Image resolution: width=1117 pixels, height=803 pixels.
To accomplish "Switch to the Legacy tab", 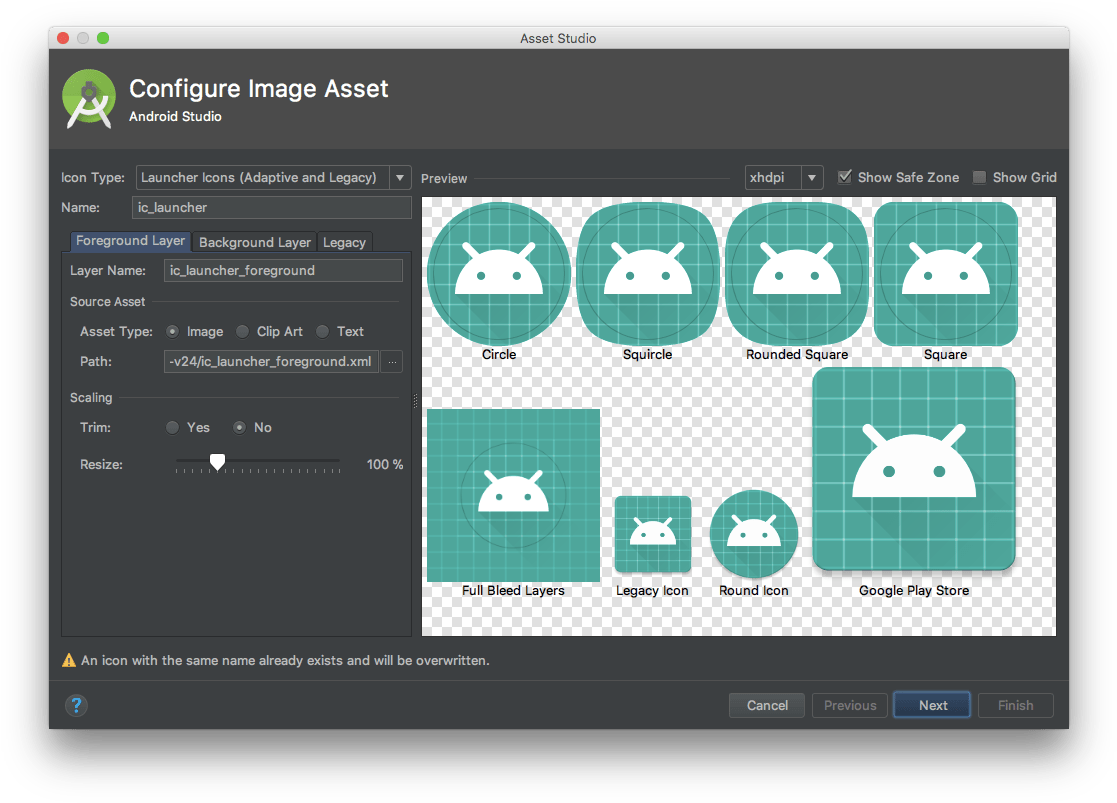I will (x=344, y=242).
